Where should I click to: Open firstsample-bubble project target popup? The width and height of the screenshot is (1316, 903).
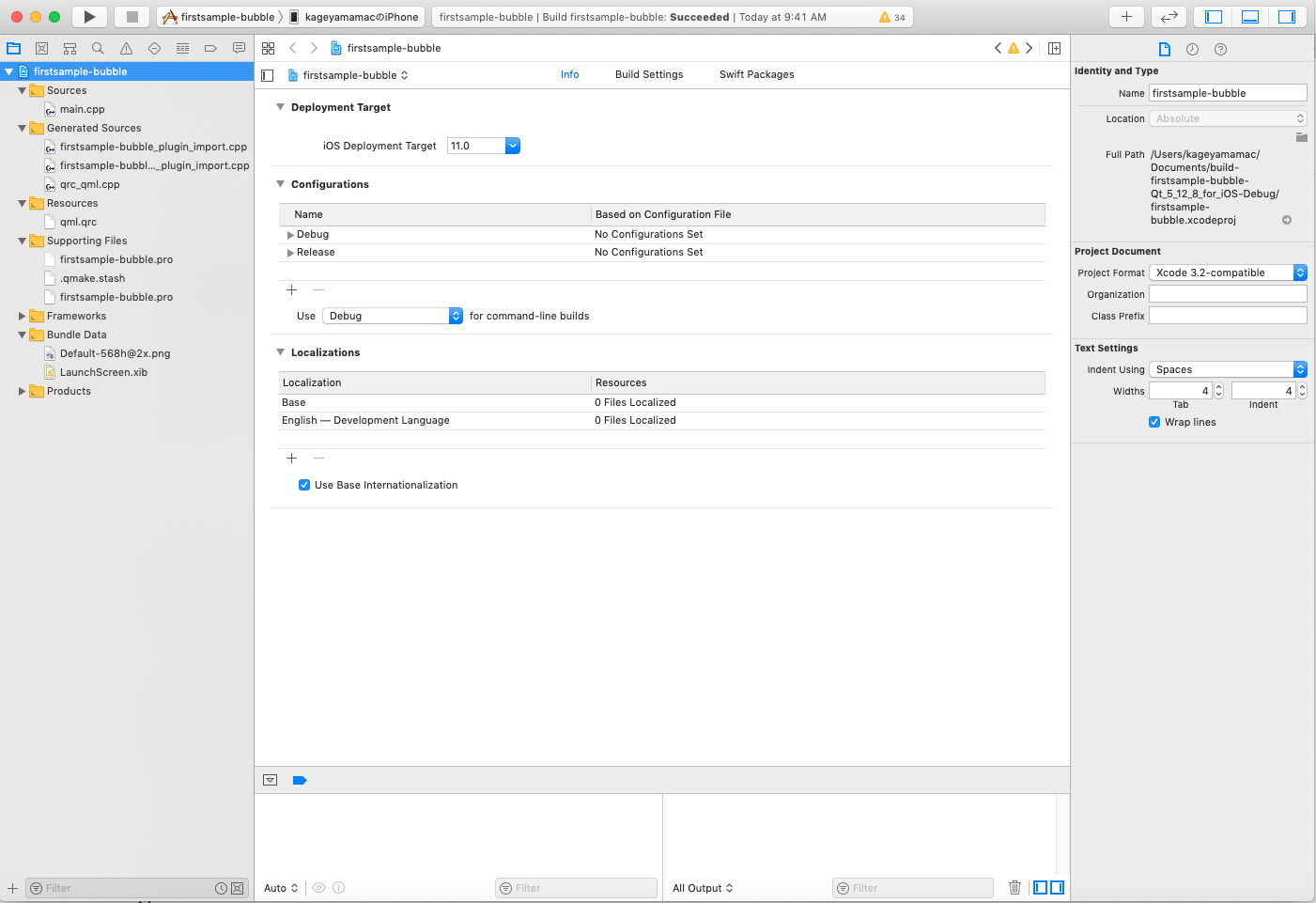coord(348,75)
